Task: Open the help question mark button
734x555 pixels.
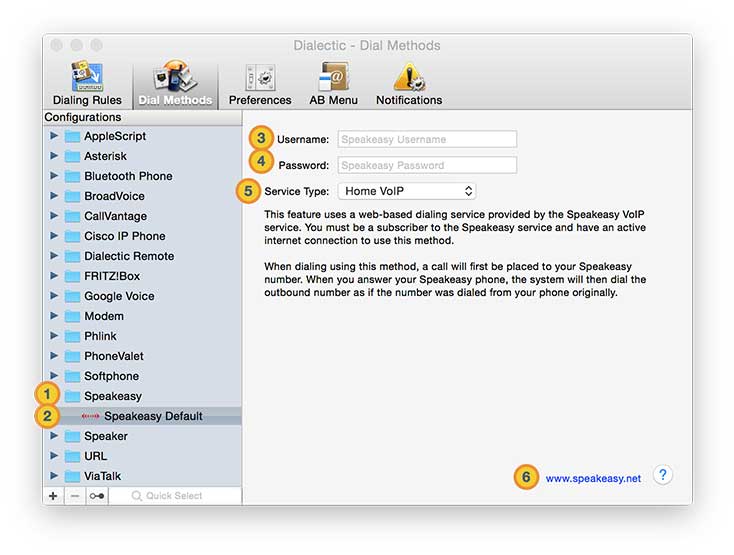Action: pos(663,475)
